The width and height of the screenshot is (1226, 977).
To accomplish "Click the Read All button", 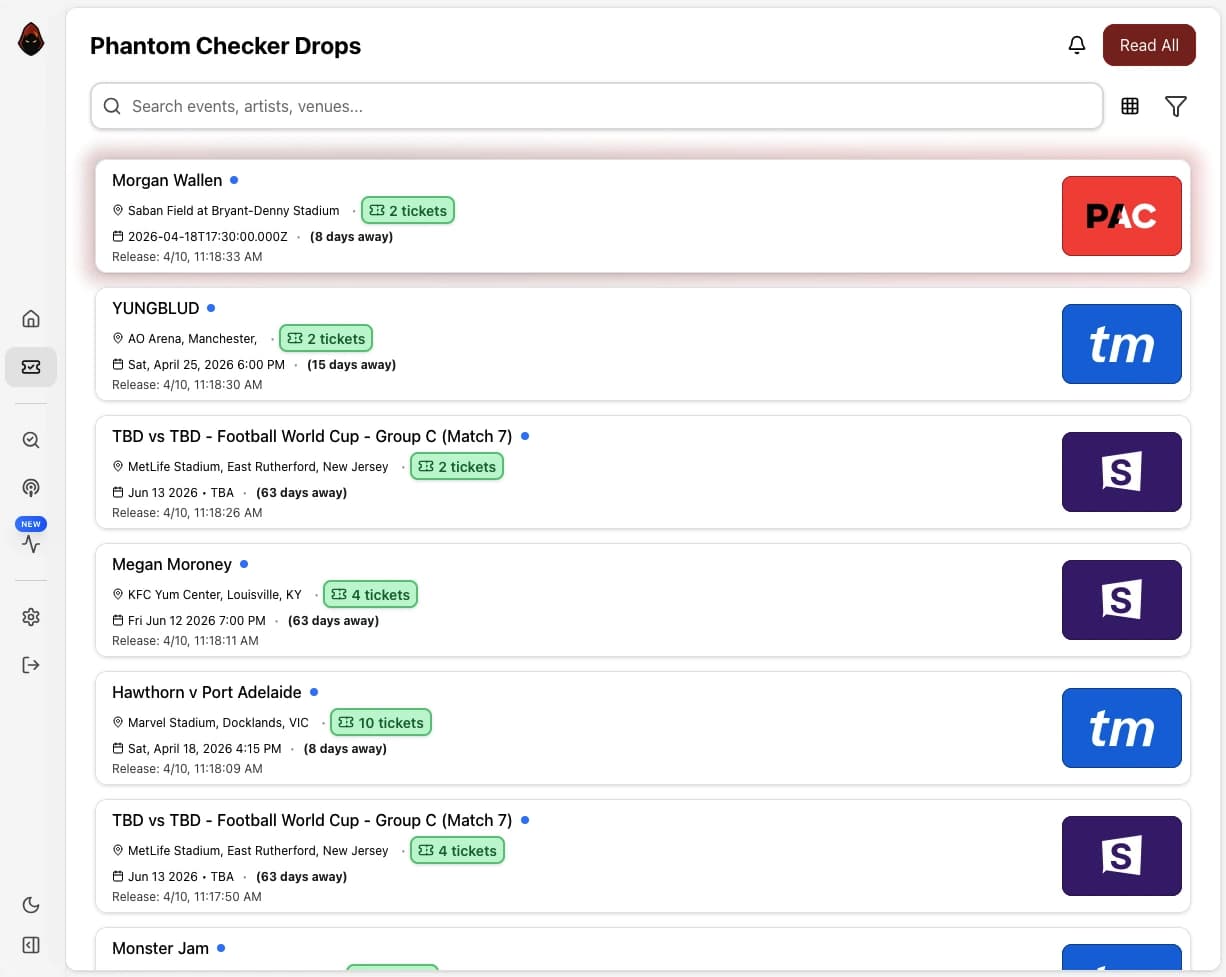I will [1149, 44].
